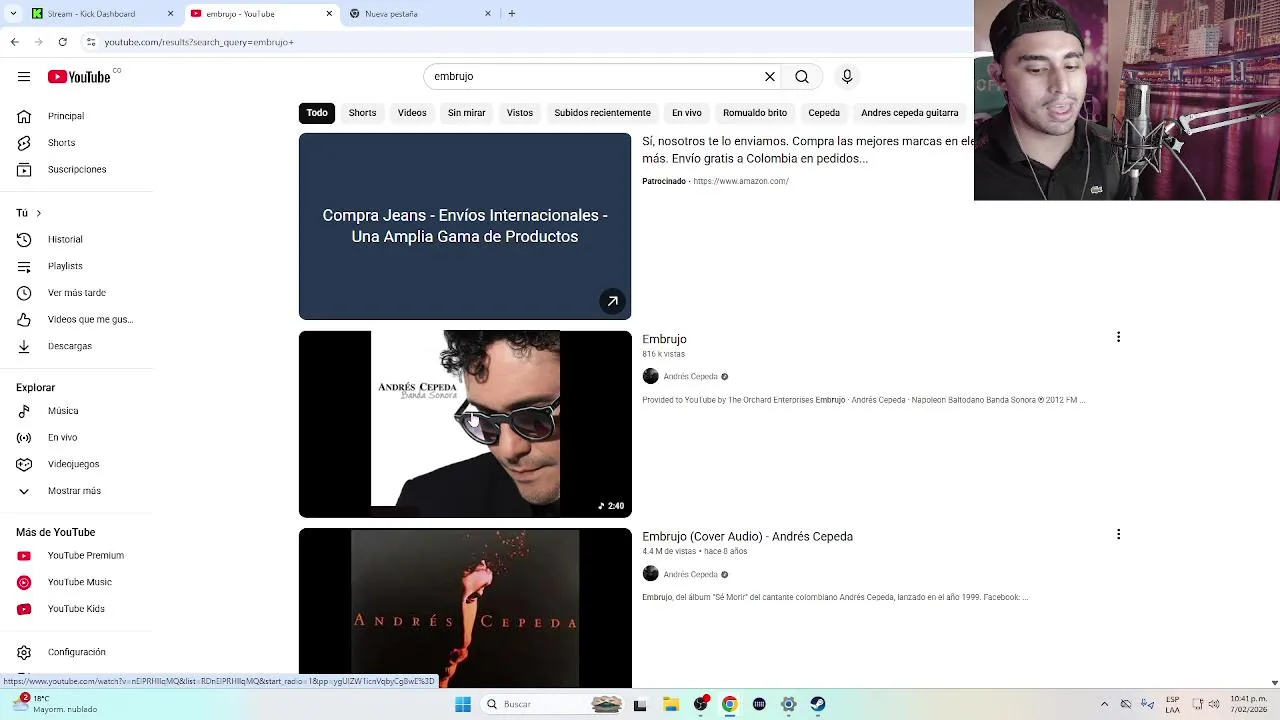Go to the YouTube logo home

pyautogui.click(x=79, y=77)
